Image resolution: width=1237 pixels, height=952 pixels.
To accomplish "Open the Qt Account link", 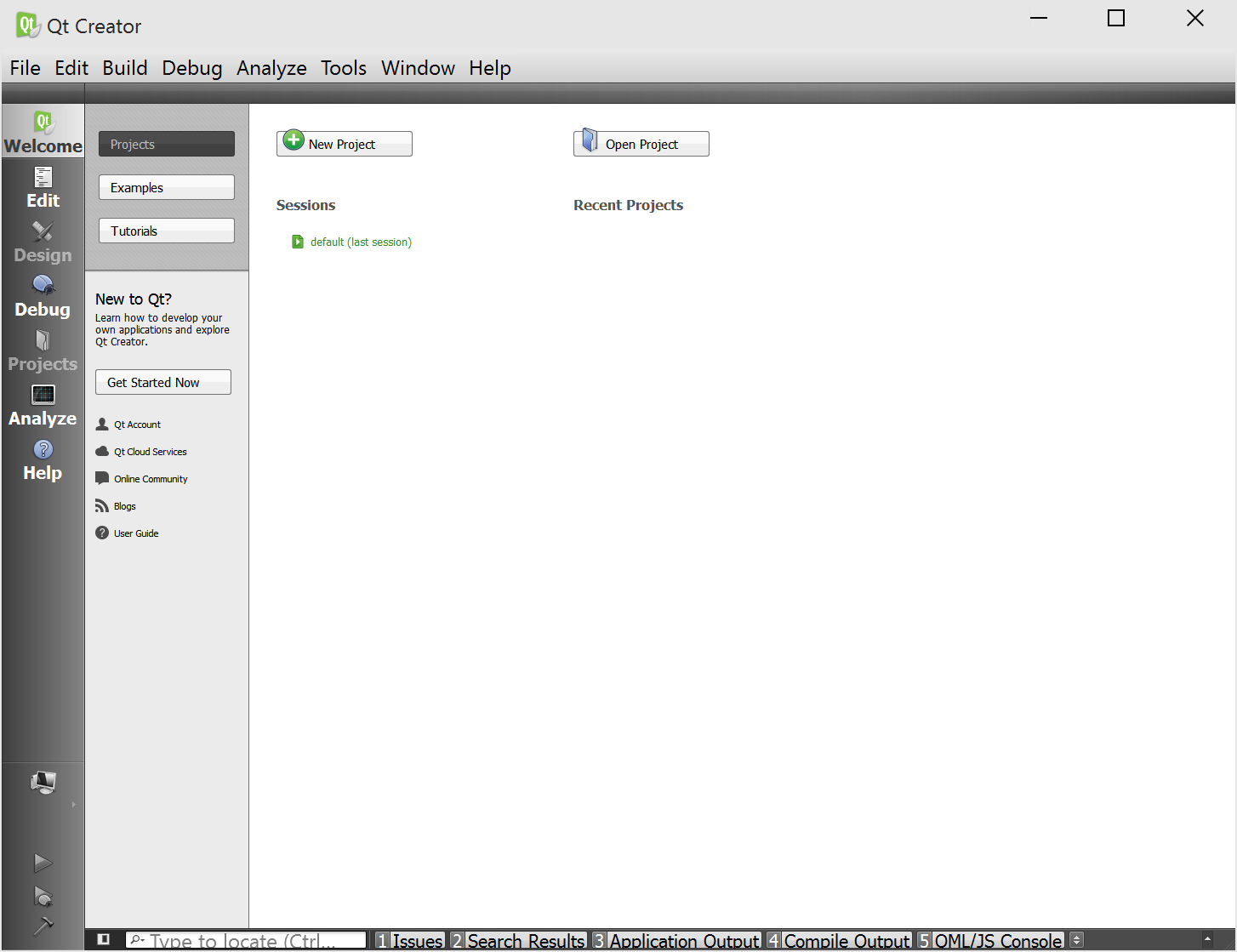I will coord(137,425).
